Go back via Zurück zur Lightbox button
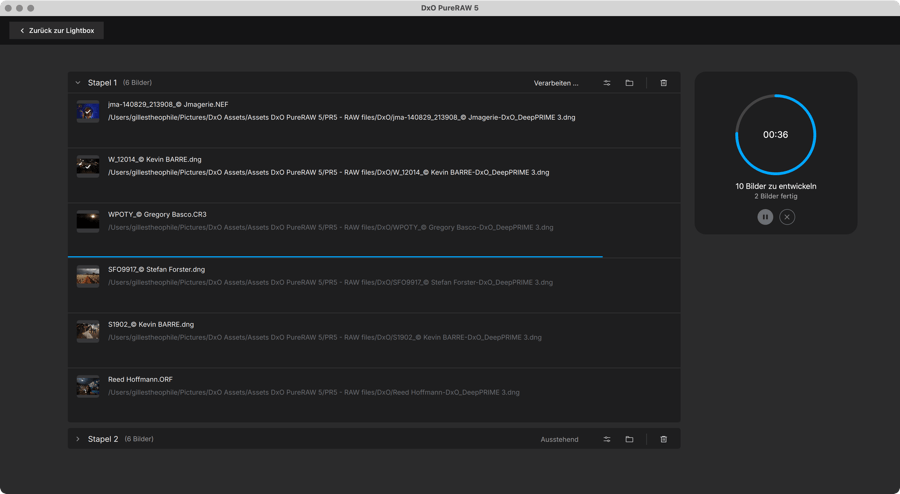The image size is (900, 494). (x=56, y=30)
